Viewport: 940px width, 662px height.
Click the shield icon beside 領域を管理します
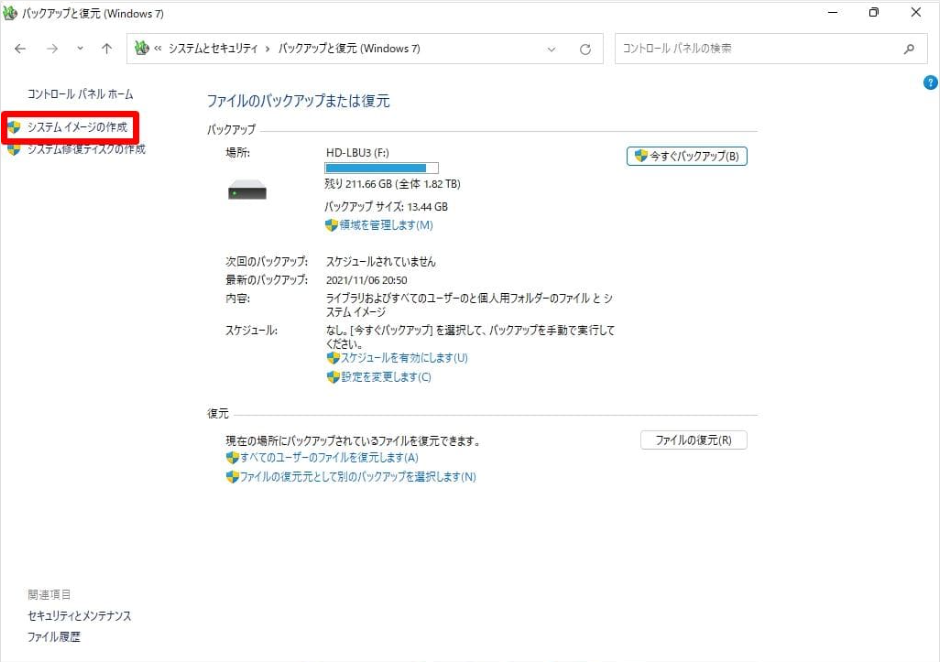(332, 225)
